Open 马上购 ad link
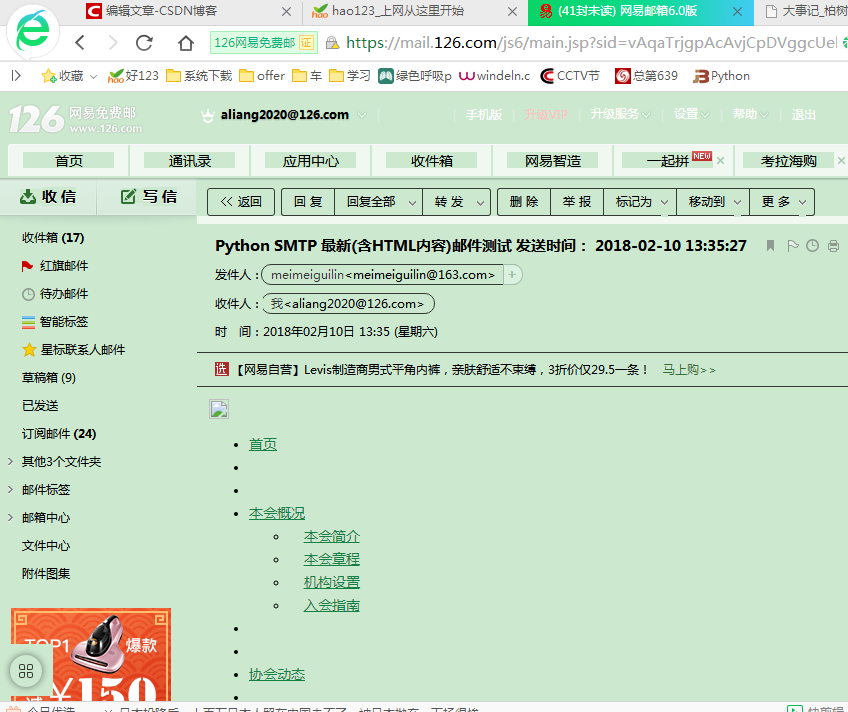This screenshot has width=848, height=712. [x=689, y=370]
